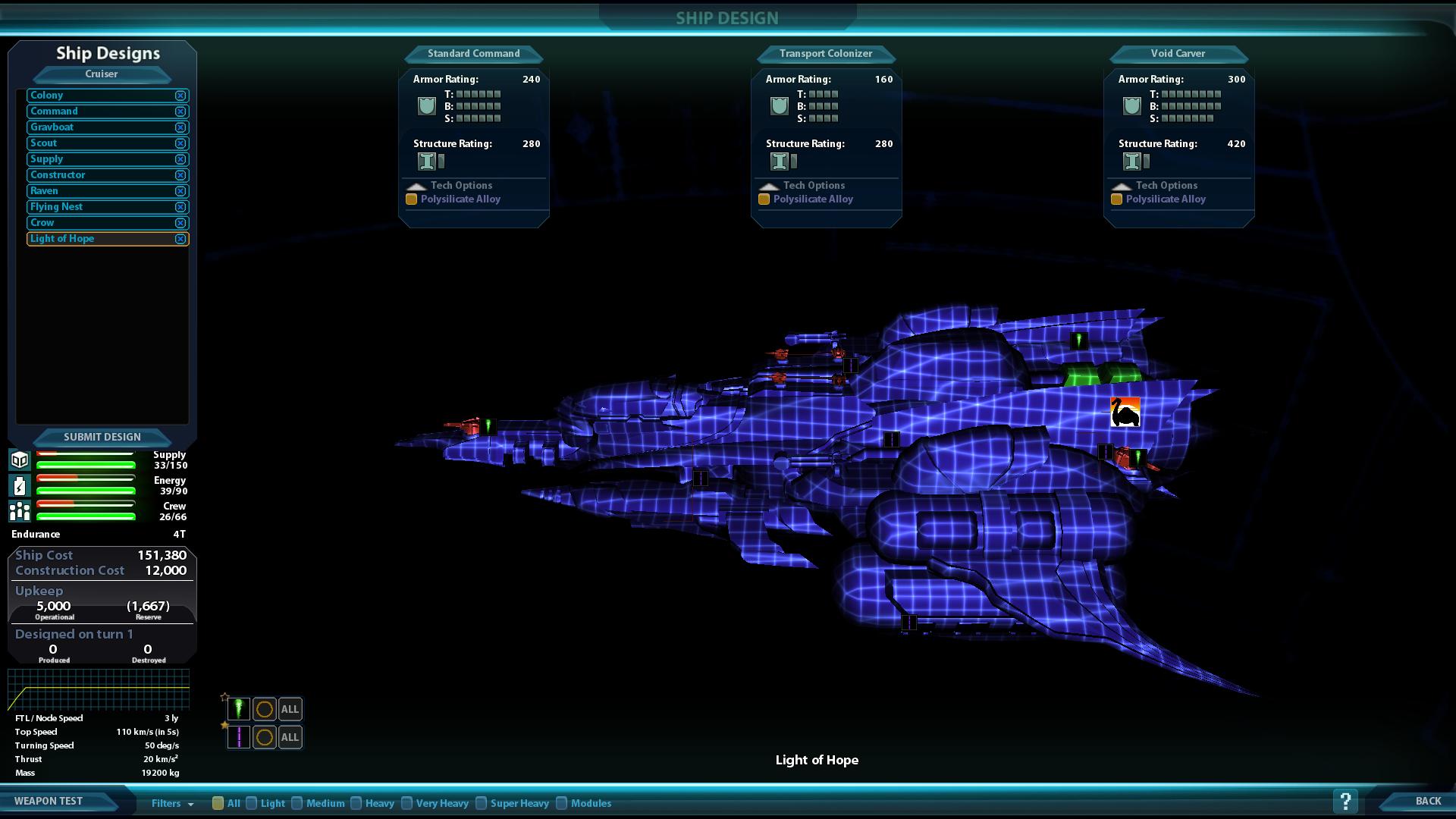Toggle the Super Heavy filter checkbox

(481, 803)
